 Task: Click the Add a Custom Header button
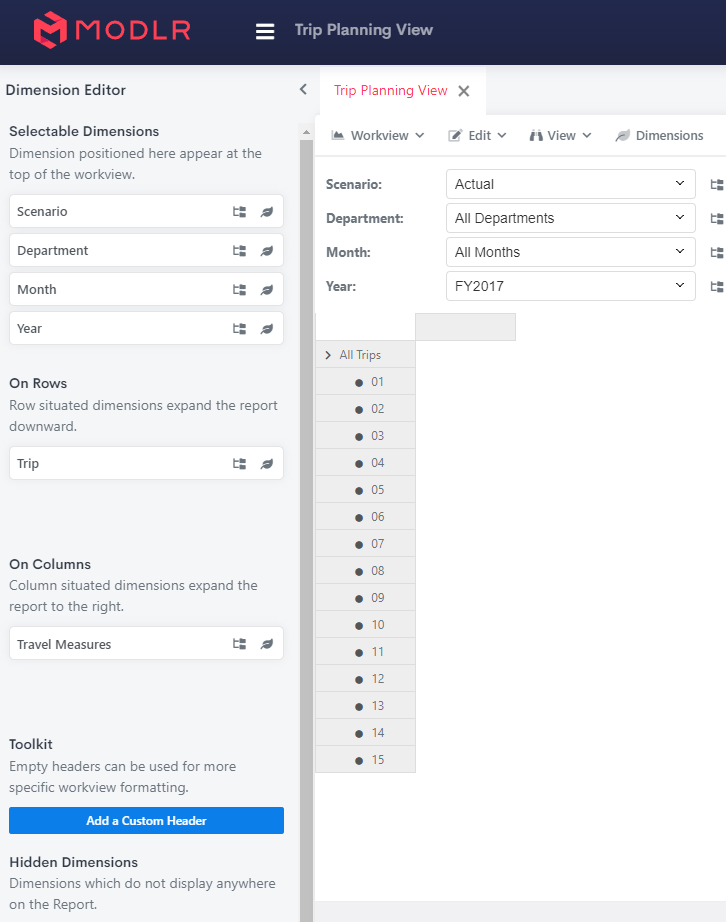tap(146, 820)
